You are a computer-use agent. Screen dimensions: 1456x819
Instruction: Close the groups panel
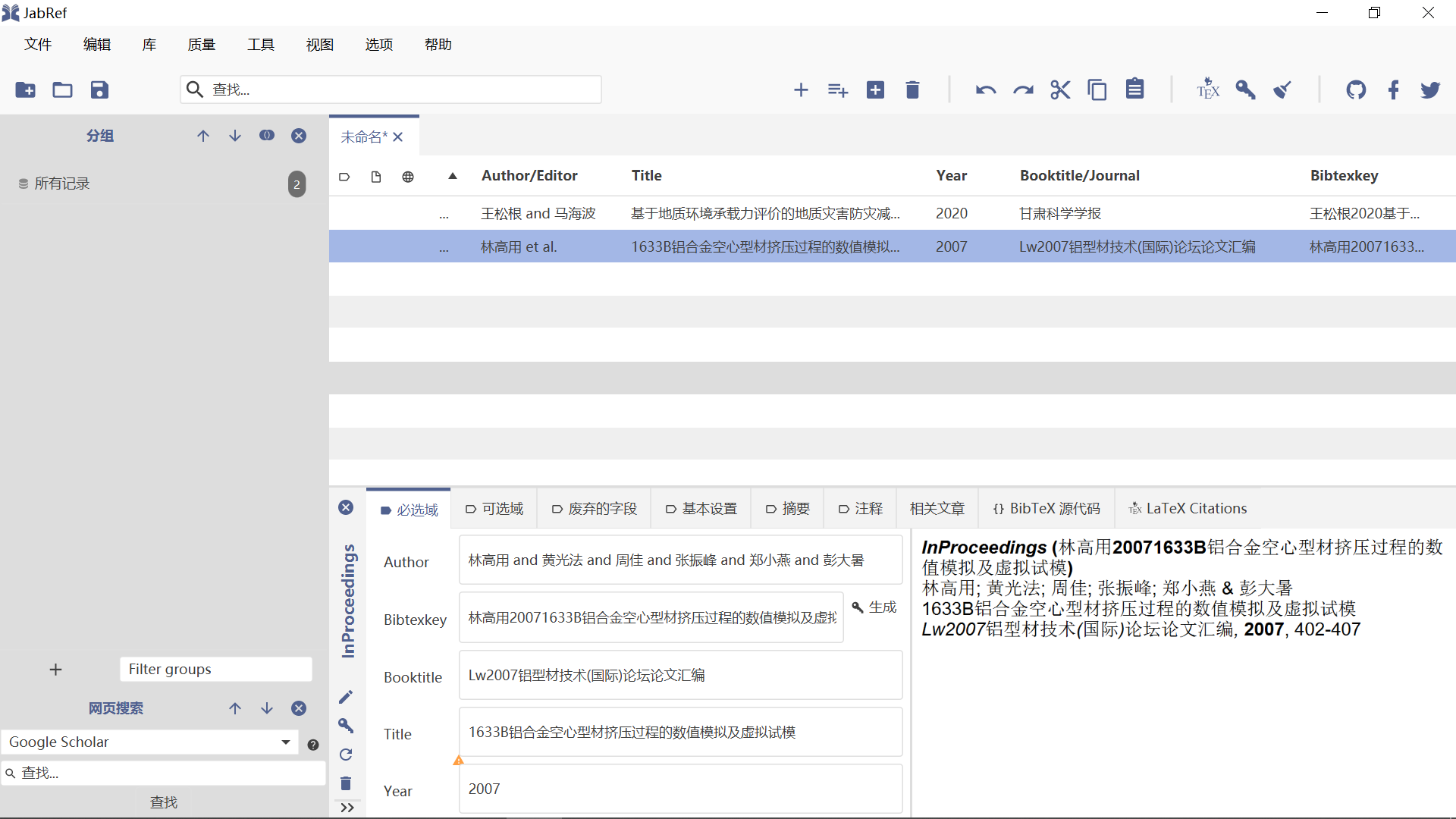pyautogui.click(x=299, y=136)
